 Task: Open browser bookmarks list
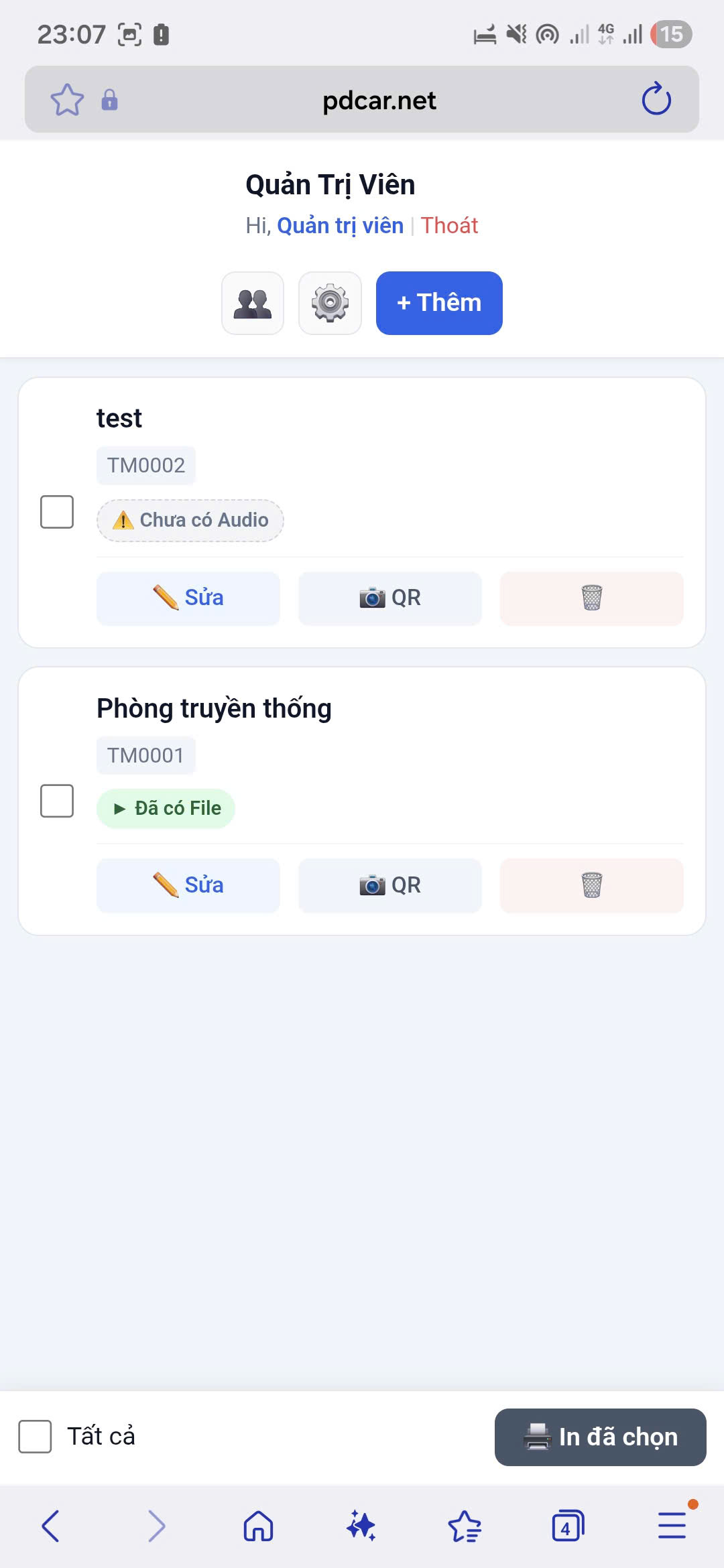[x=464, y=1526]
